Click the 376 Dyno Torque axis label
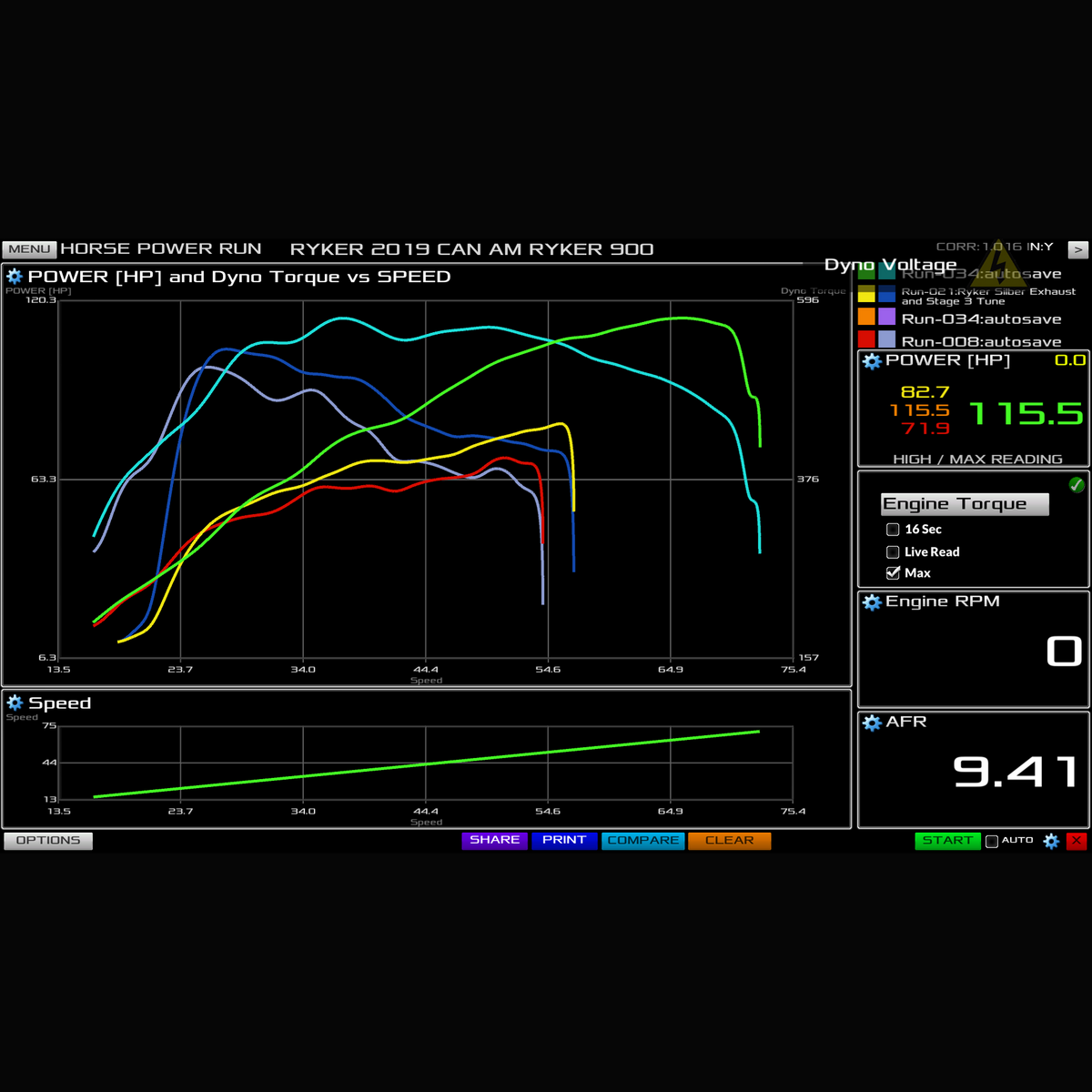Viewport: 1092px width, 1092px height. [x=807, y=479]
